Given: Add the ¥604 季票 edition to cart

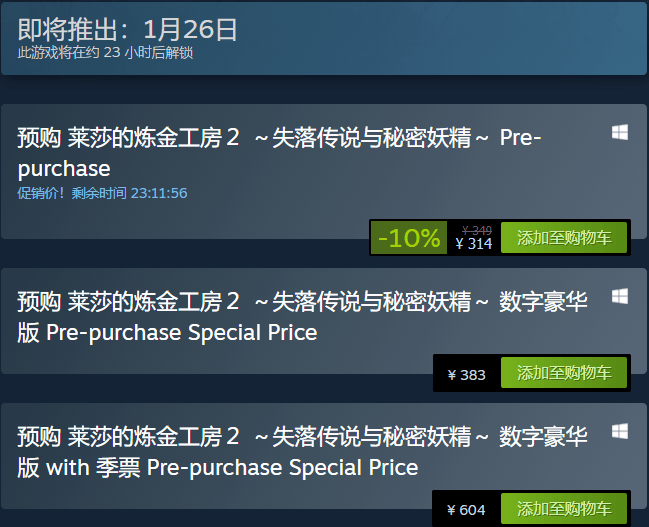Looking at the screenshot, I should pos(564,509).
